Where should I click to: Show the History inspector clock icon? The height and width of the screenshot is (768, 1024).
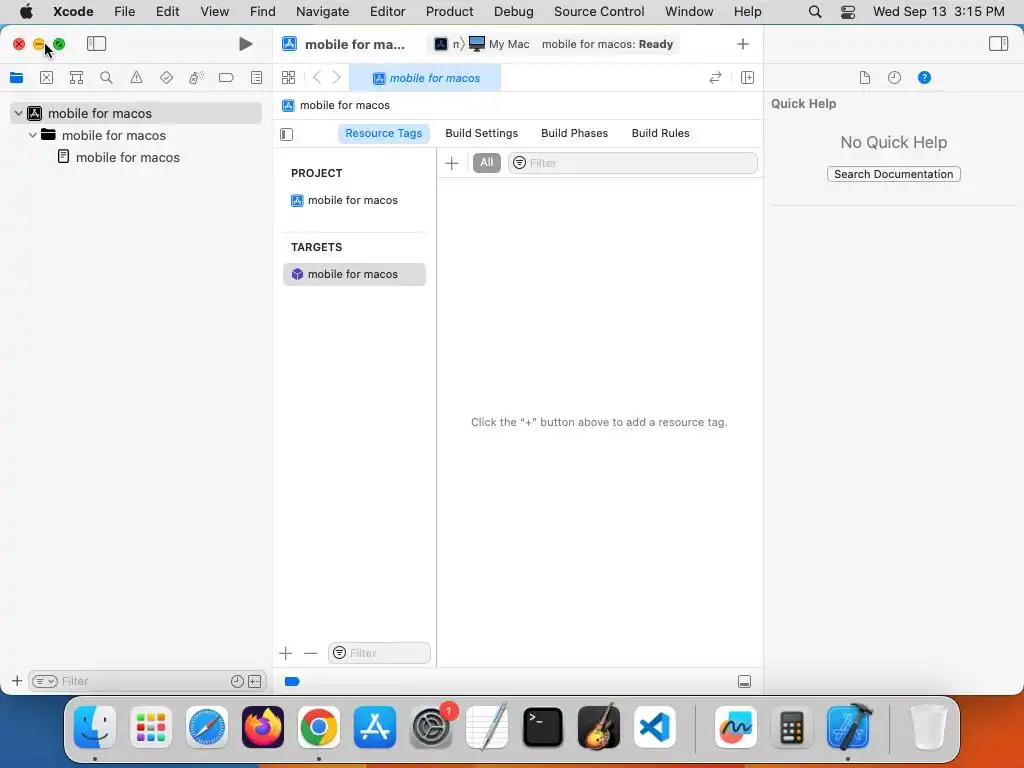[894, 78]
